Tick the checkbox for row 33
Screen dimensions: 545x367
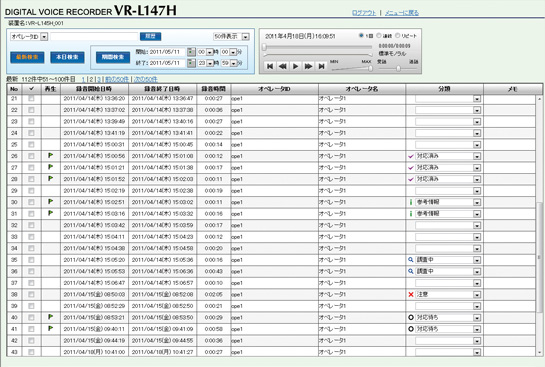click(x=31, y=237)
